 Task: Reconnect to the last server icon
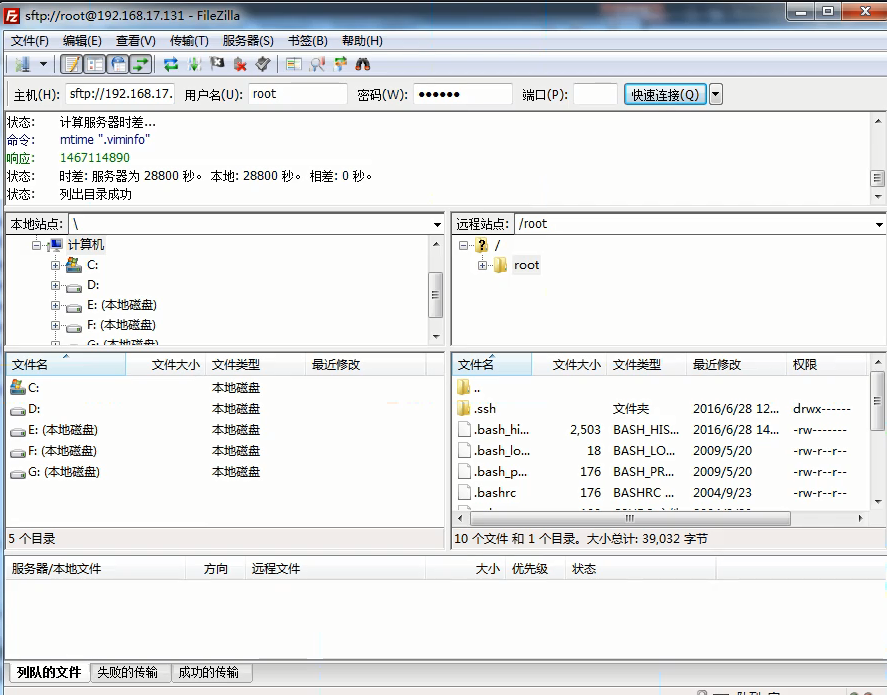tap(263, 64)
